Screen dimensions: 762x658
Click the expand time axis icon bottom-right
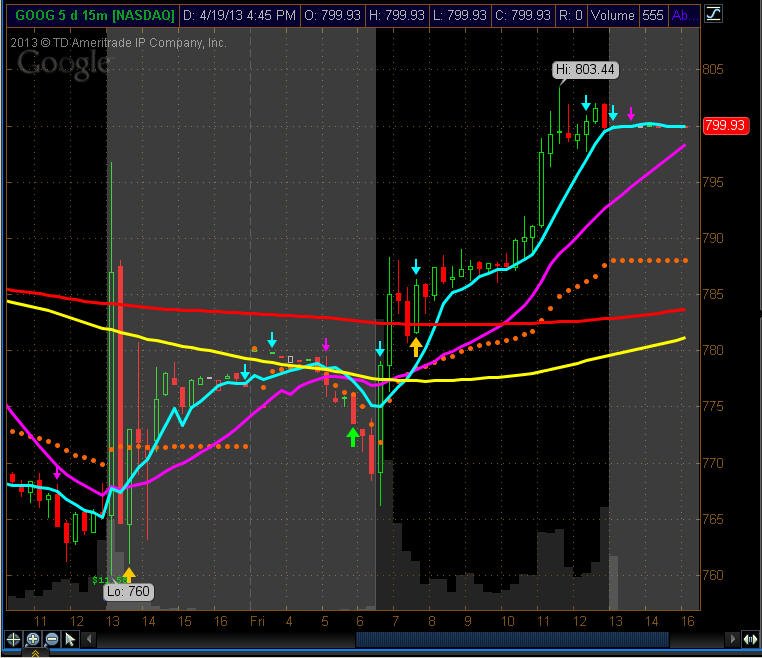click(751, 640)
